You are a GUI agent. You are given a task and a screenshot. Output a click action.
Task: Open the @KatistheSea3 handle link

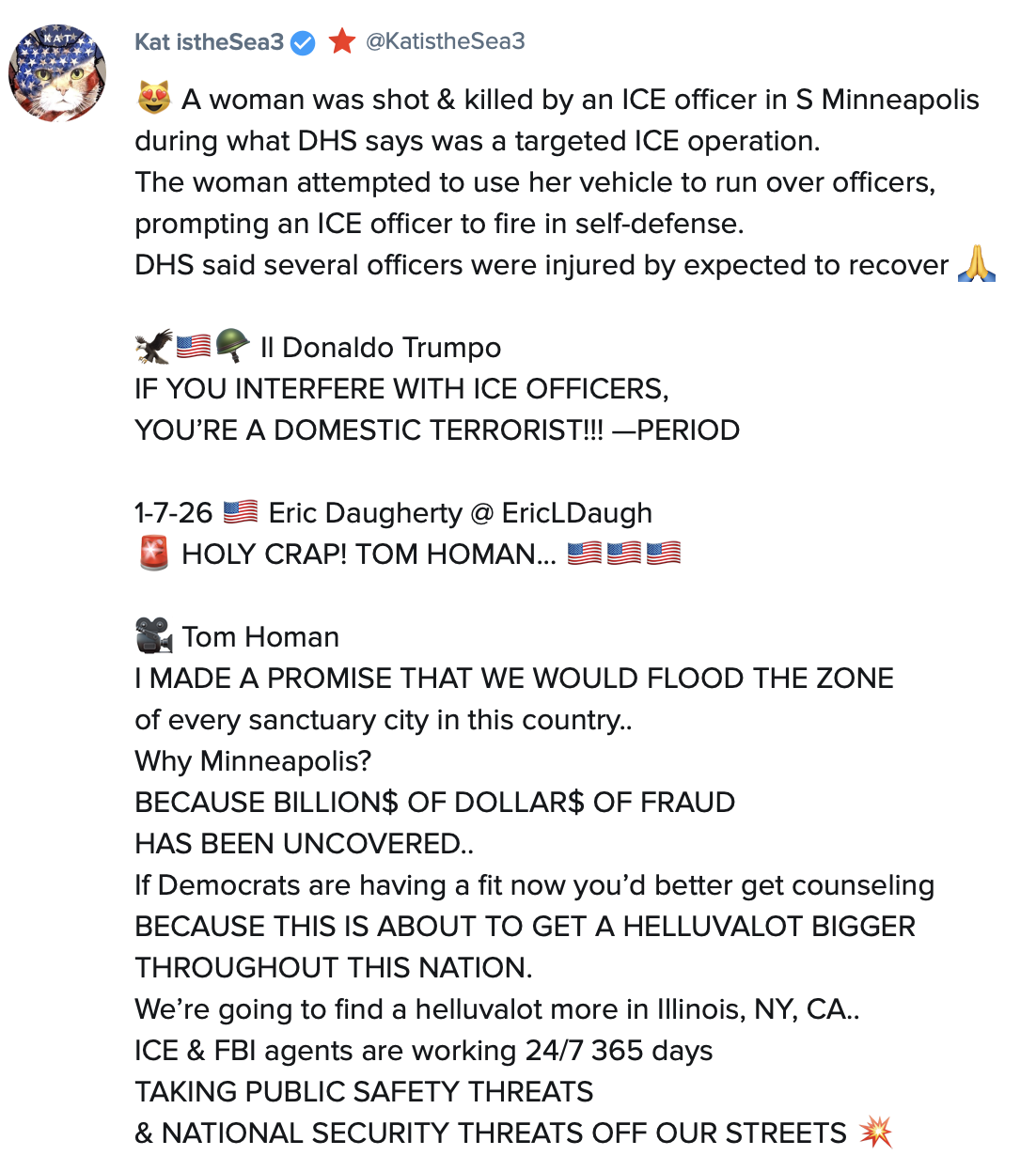click(x=445, y=41)
